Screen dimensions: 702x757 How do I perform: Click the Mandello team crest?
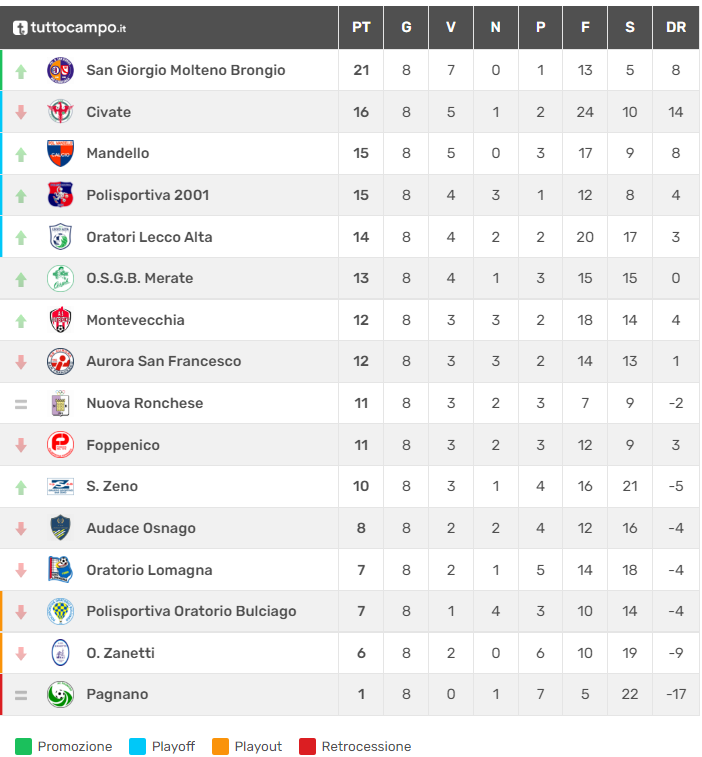pos(61,153)
